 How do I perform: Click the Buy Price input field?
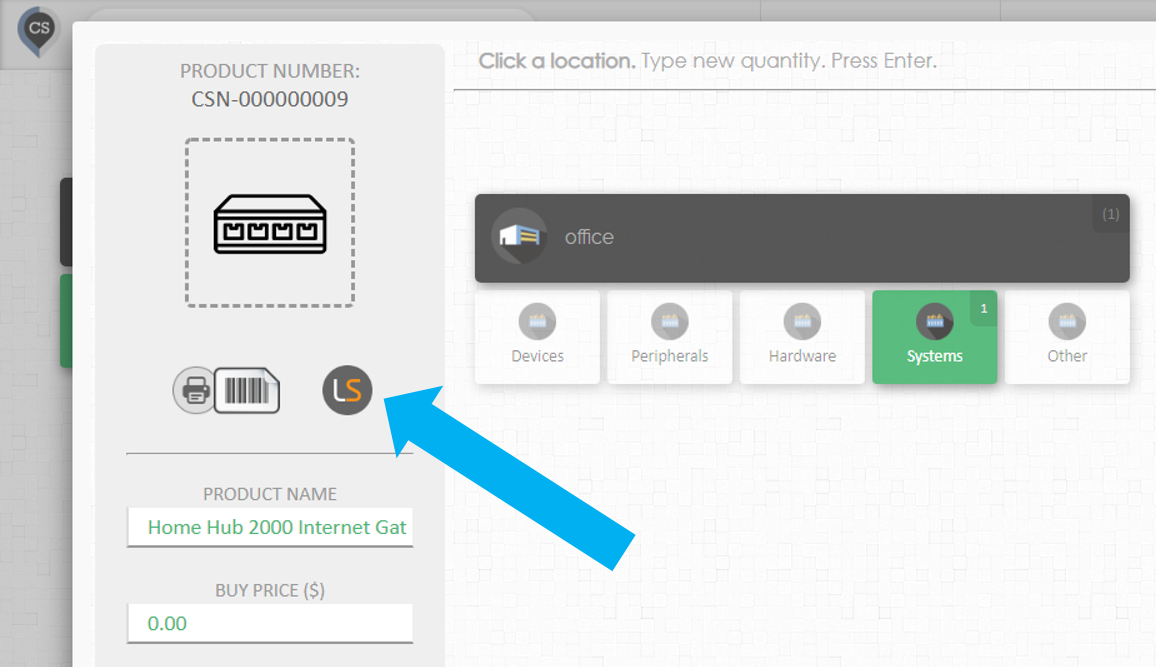point(270,624)
